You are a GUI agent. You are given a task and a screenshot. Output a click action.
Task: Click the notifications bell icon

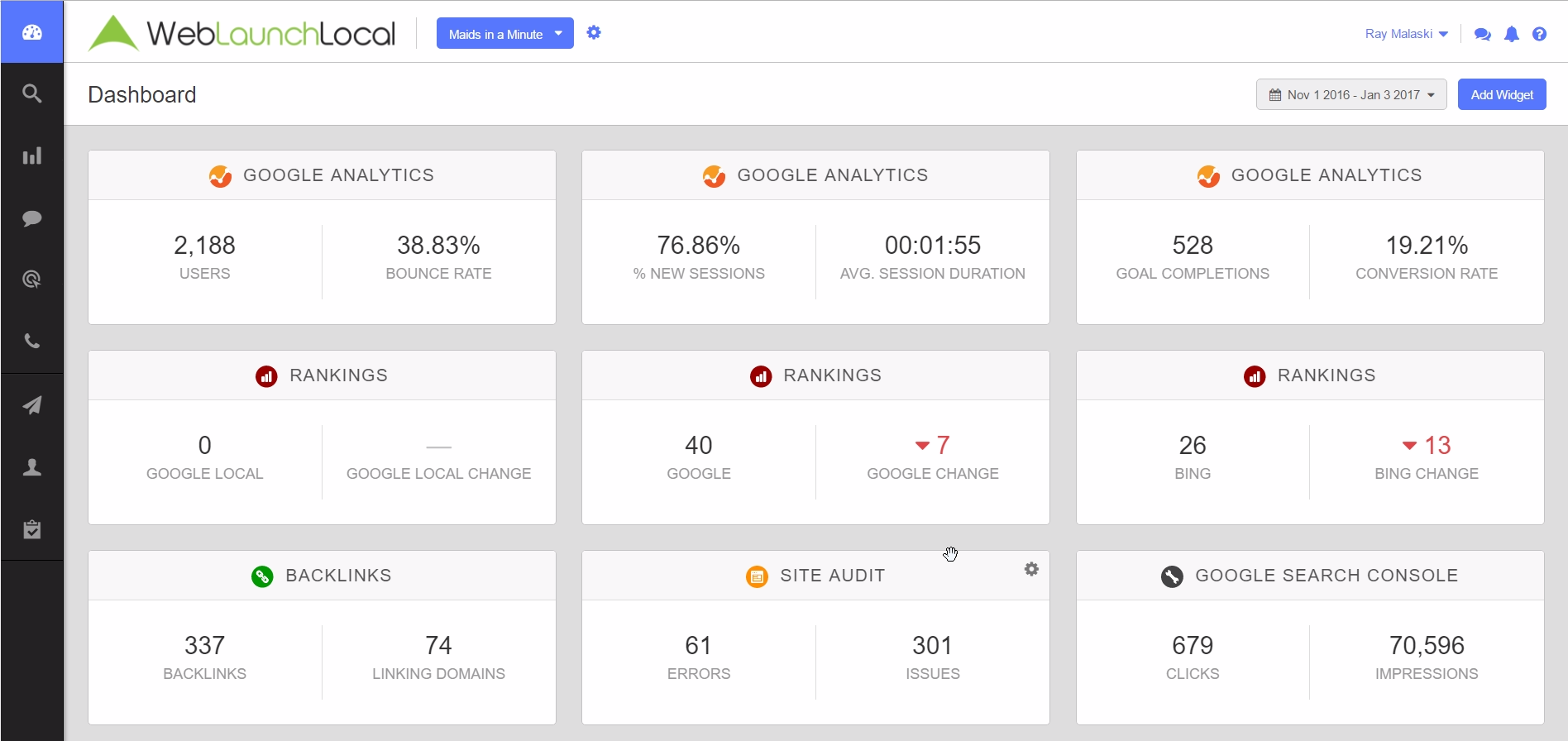tap(1511, 34)
